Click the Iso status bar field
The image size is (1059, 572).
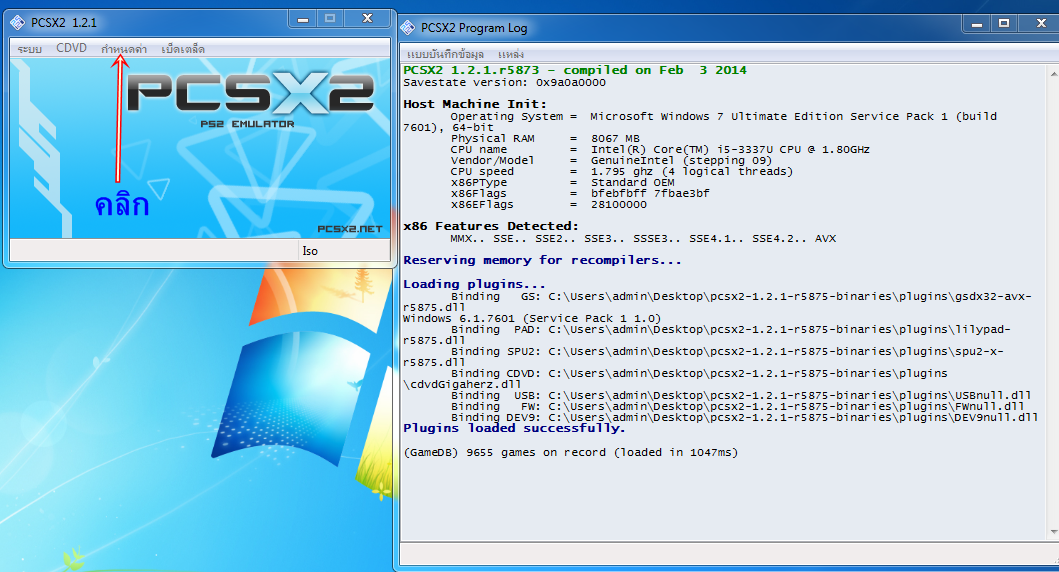344,251
